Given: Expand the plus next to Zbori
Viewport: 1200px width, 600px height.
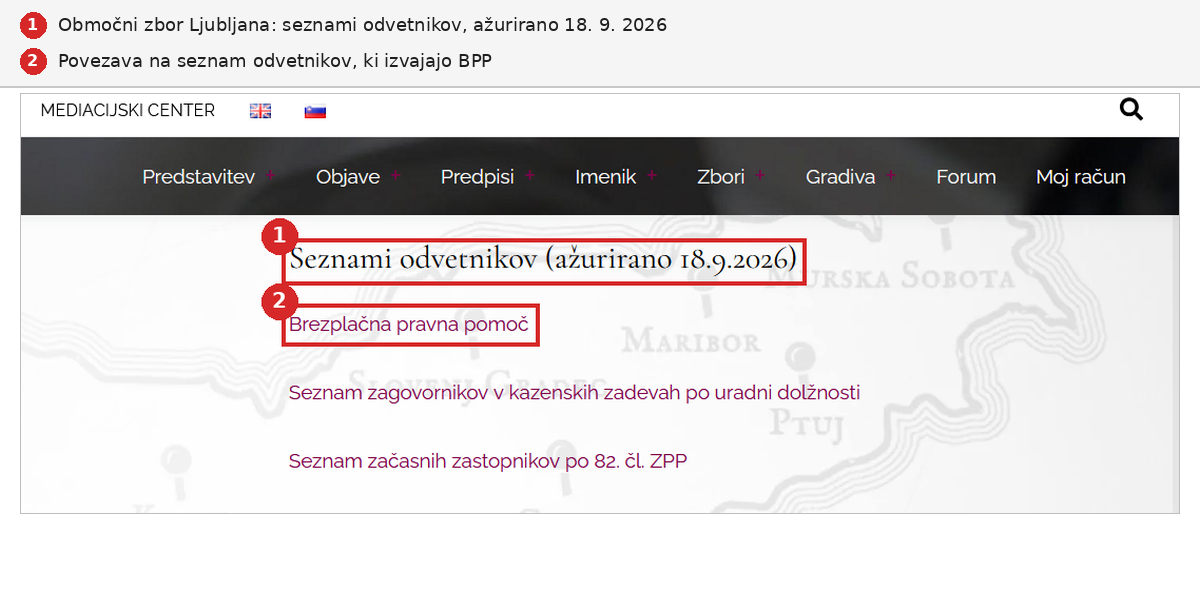Looking at the screenshot, I should tap(760, 176).
